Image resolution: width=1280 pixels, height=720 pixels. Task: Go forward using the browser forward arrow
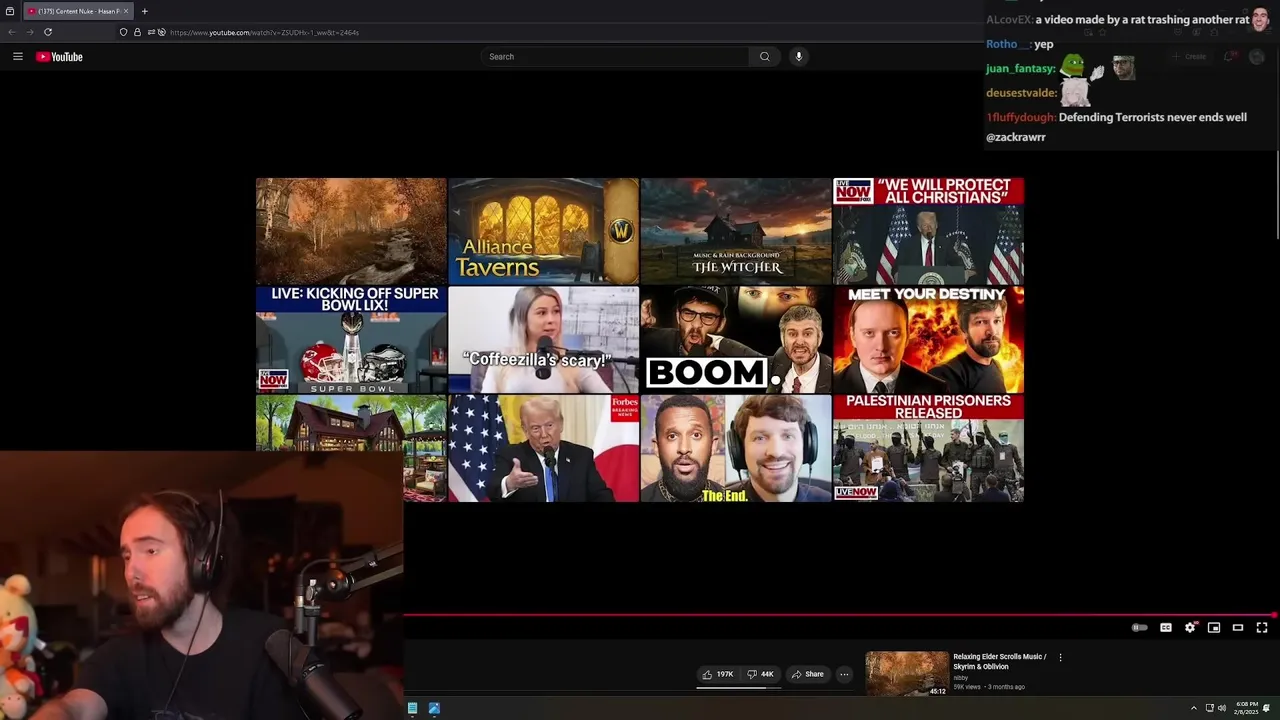pos(29,32)
